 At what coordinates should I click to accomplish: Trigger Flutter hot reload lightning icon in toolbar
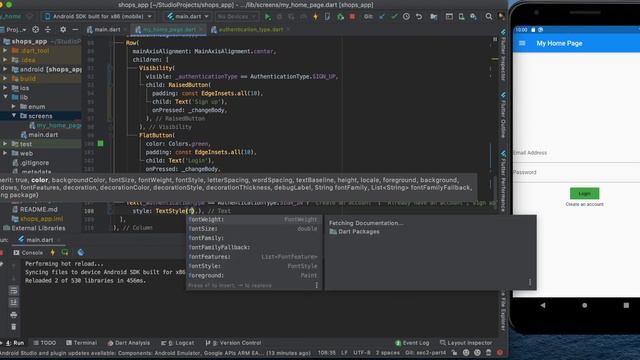[316, 17]
